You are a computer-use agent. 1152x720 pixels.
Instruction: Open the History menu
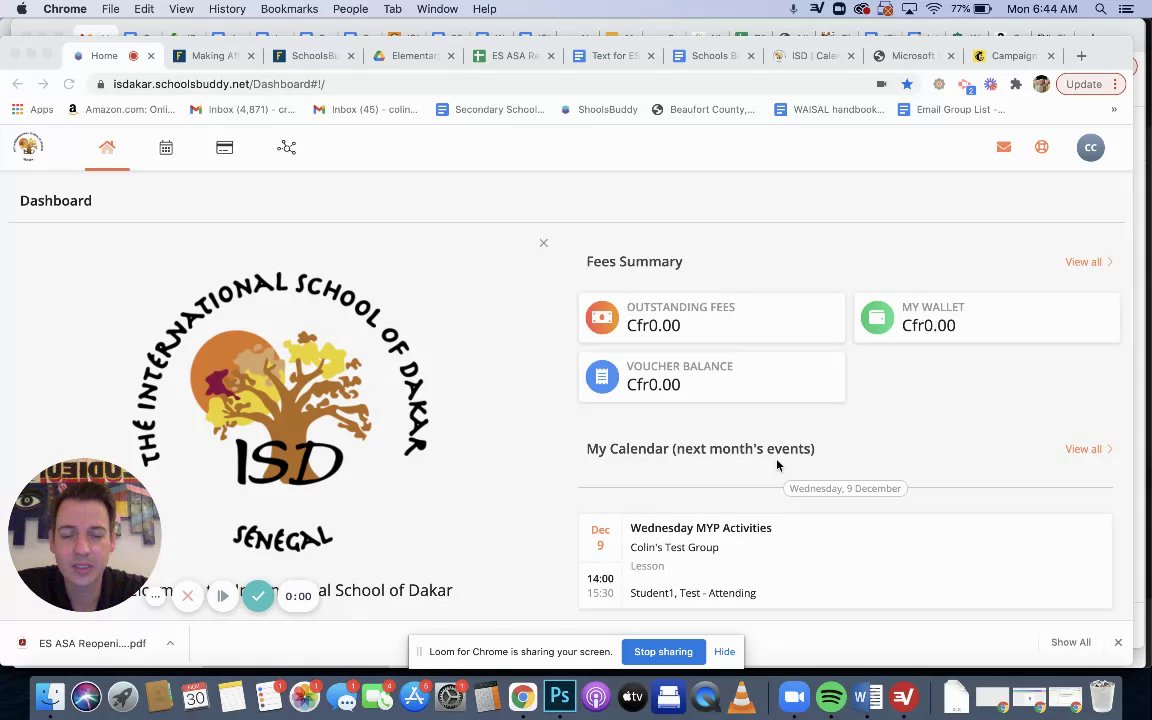(x=227, y=9)
